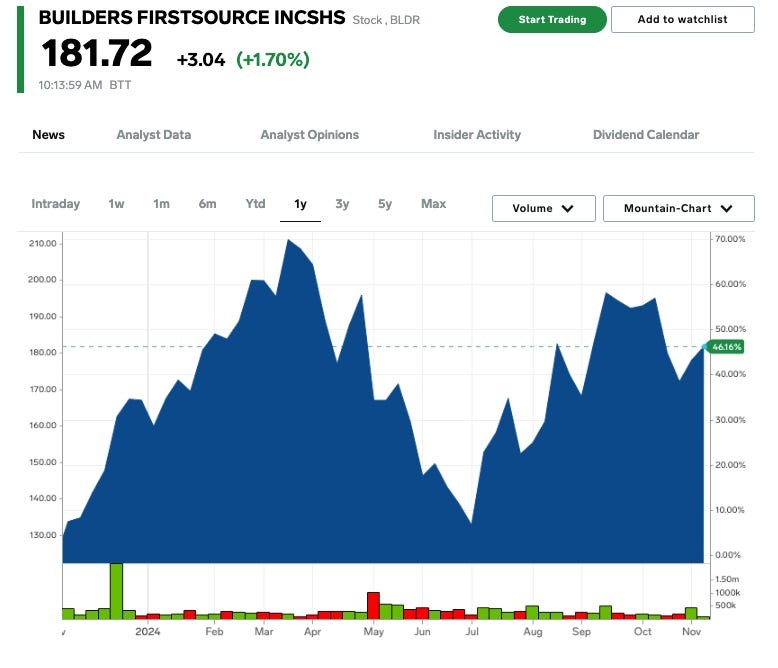Show the 6m time range
Image resolution: width=778 pixels, height=668 pixels.
click(207, 204)
